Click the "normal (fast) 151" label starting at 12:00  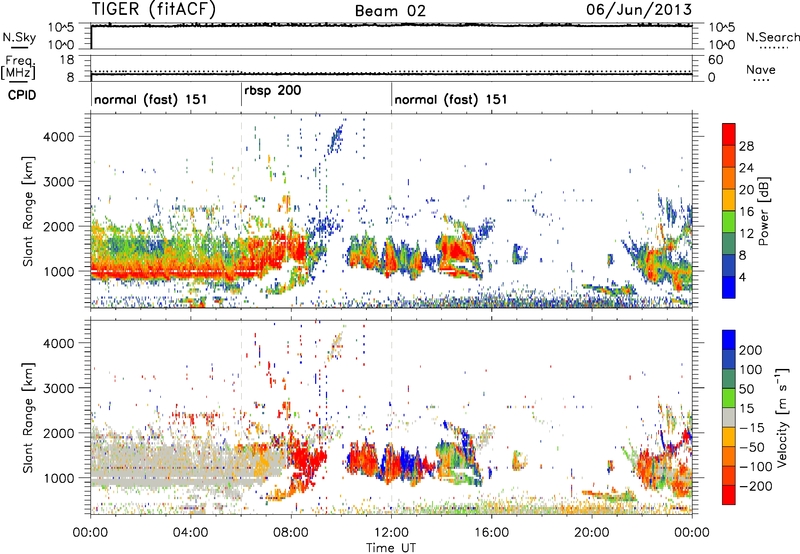point(451,99)
